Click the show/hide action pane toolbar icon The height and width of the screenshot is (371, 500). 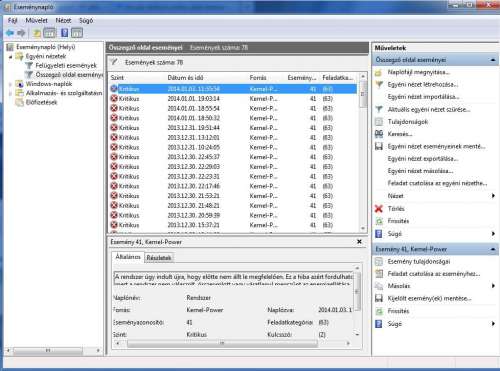tap(77, 33)
